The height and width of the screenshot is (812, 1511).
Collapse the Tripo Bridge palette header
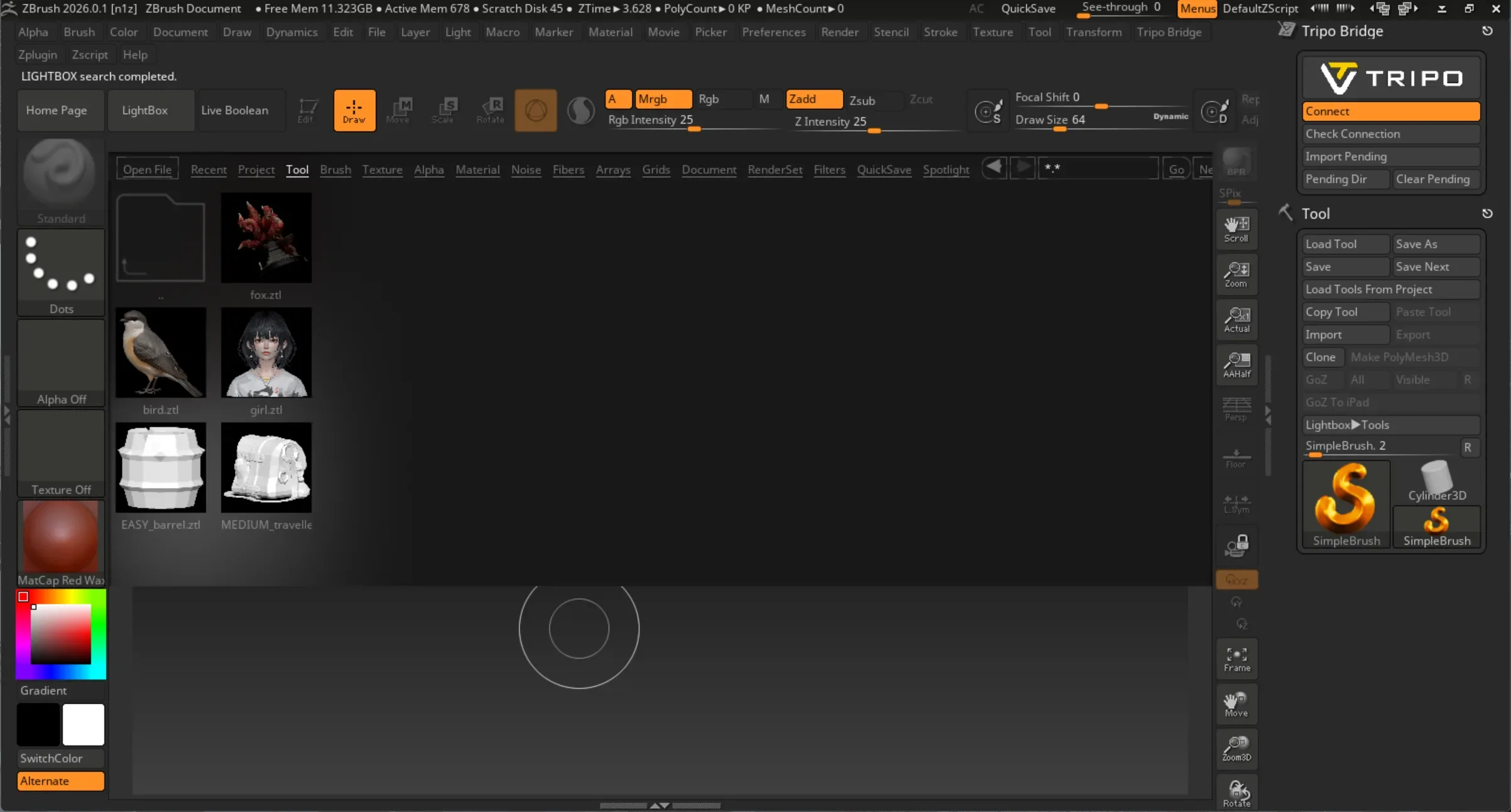pos(1342,31)
